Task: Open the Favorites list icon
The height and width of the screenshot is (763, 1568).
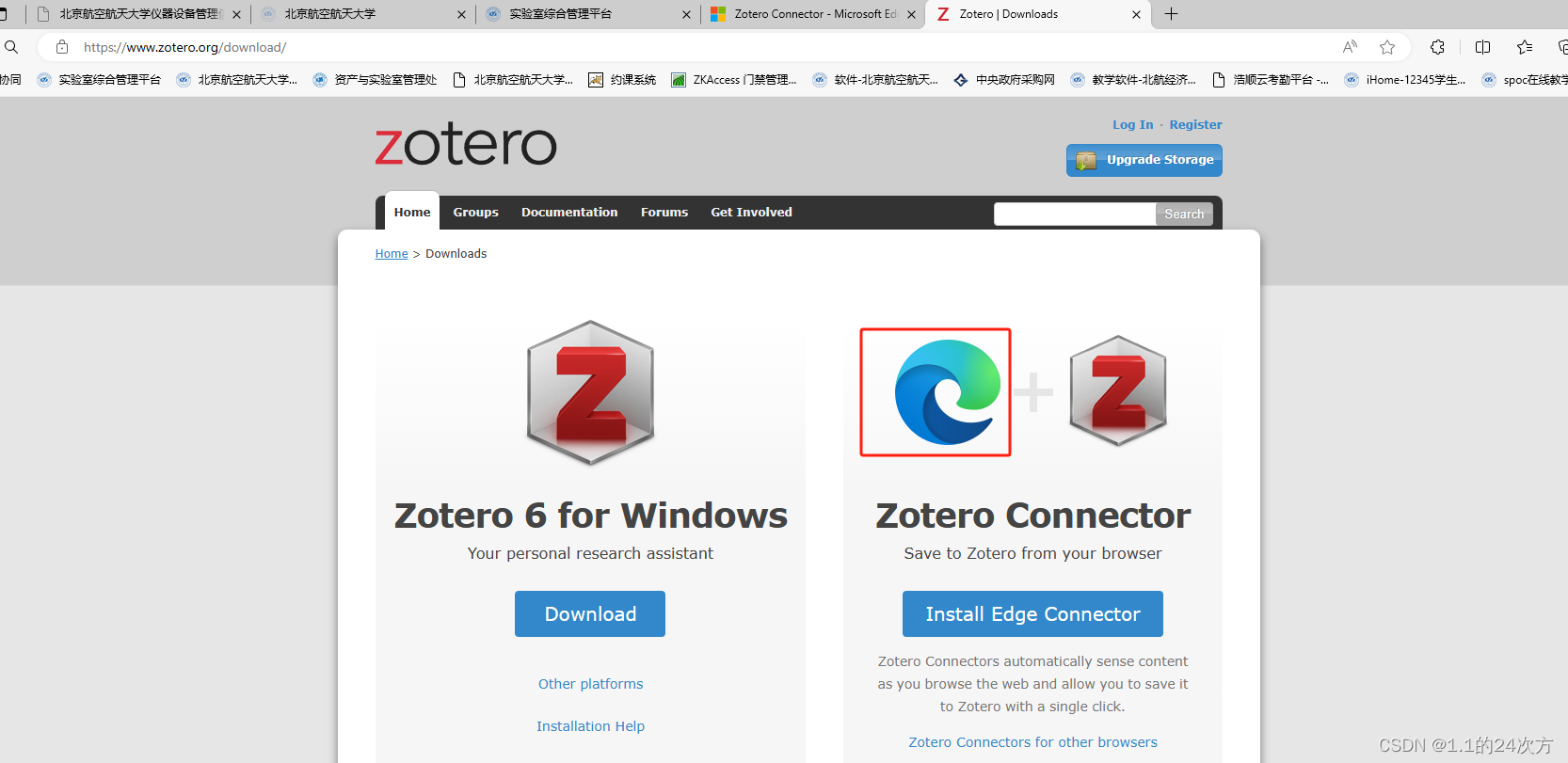Action: pos(1525,47)
